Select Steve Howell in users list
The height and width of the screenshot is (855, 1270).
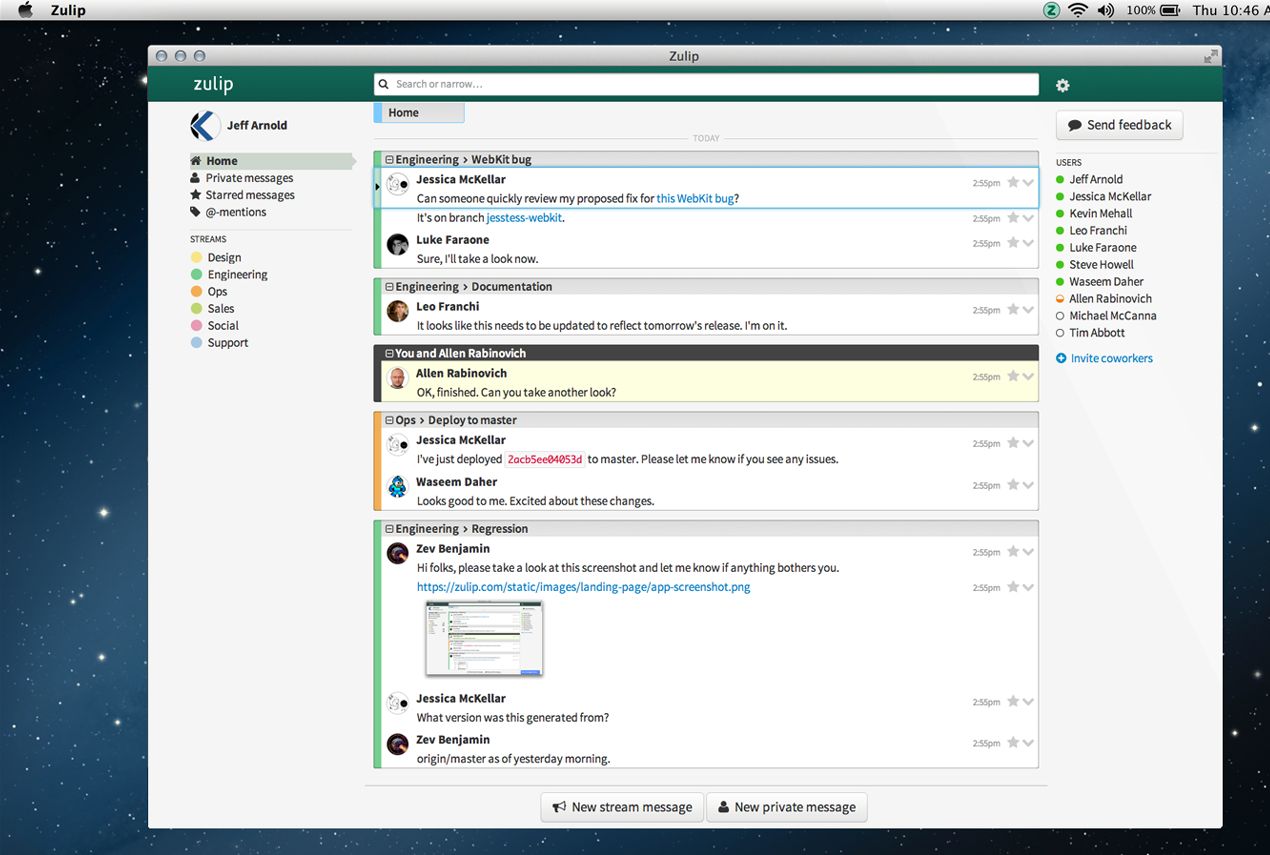pyautogui.click(x=1101, y=264)
